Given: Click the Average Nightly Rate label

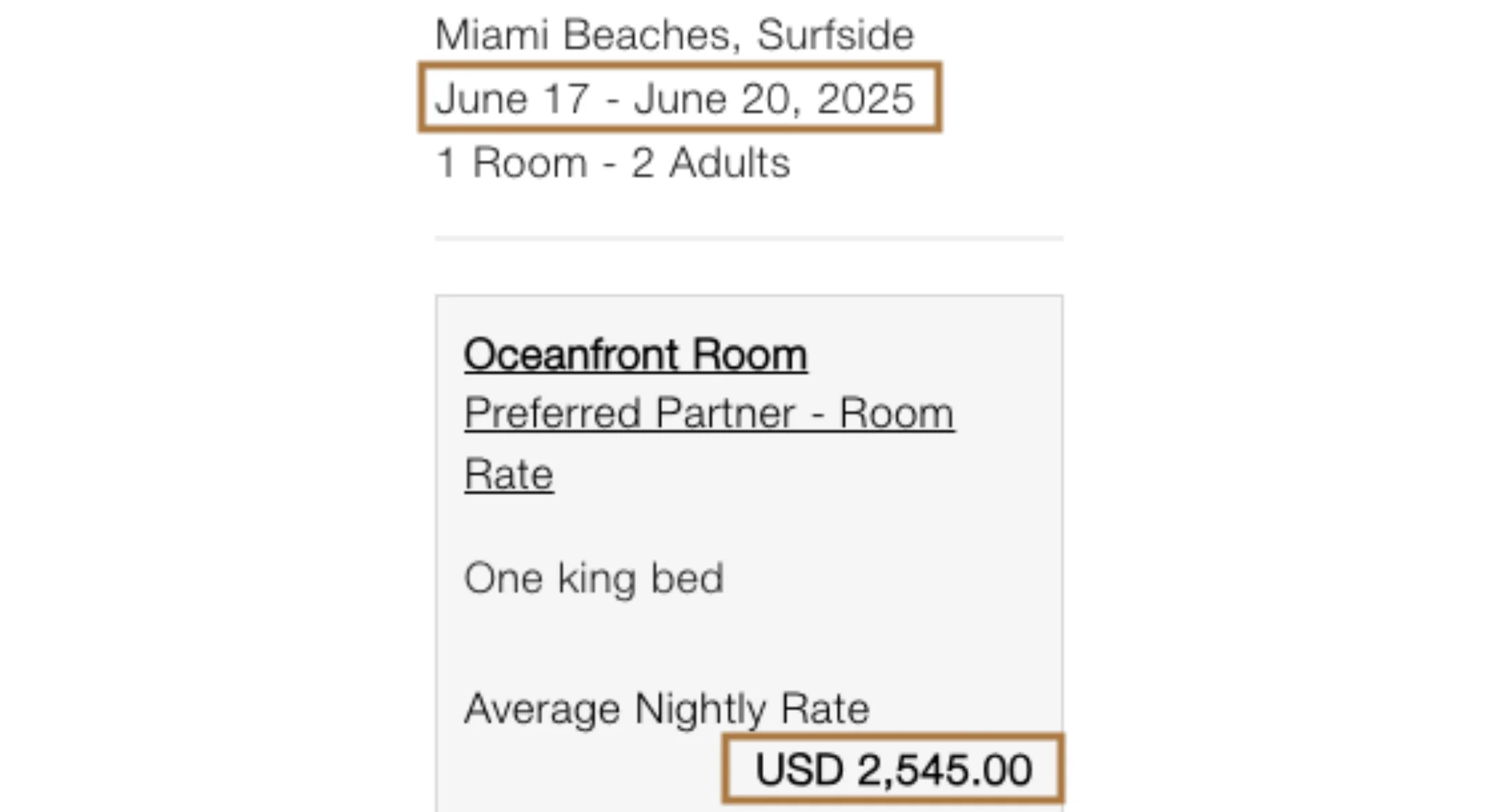Looking at the screenshot, I should (667, 708).
